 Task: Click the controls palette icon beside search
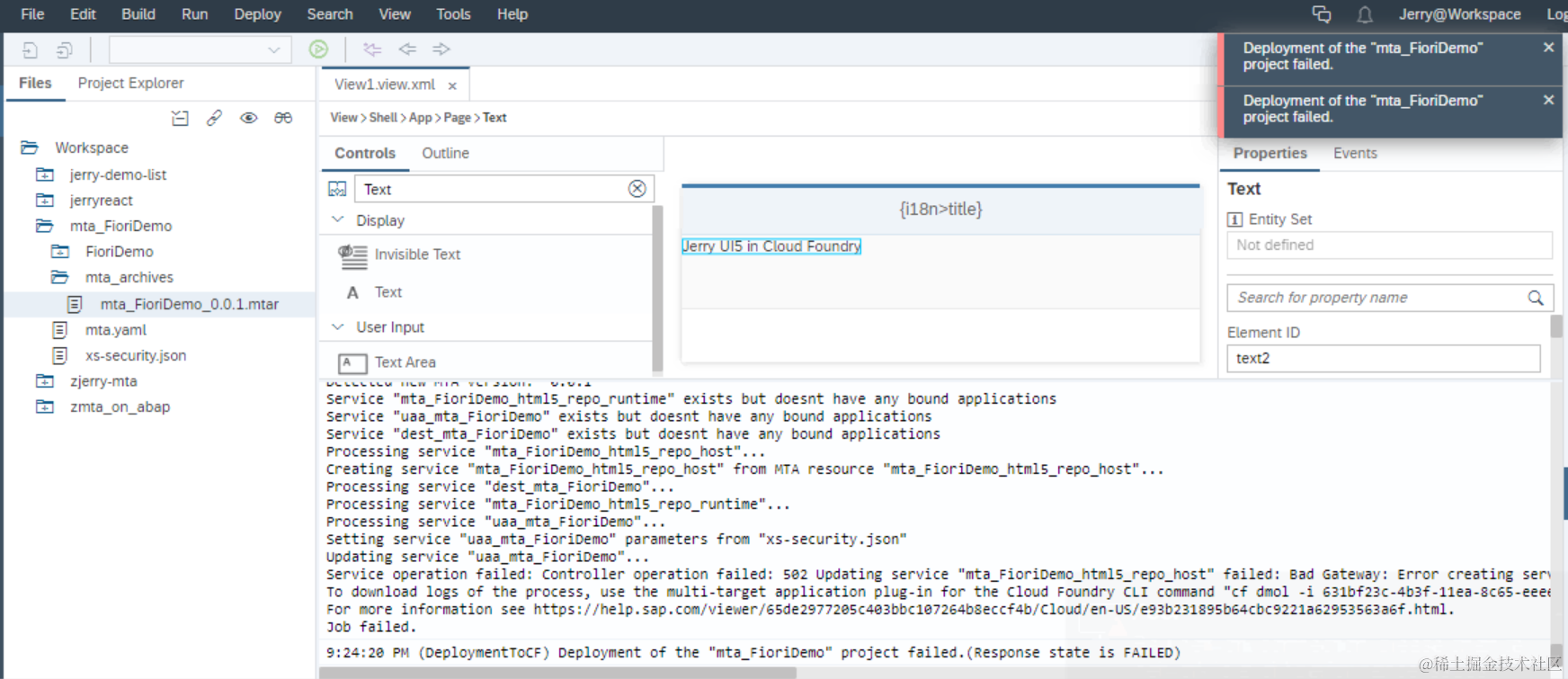click(337, 189)
